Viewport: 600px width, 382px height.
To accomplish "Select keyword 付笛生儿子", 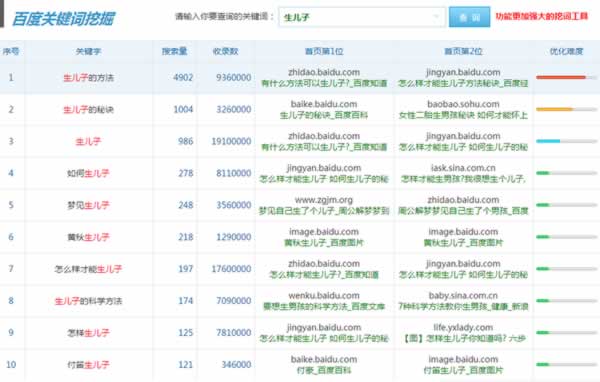I will tap(88, 365).
